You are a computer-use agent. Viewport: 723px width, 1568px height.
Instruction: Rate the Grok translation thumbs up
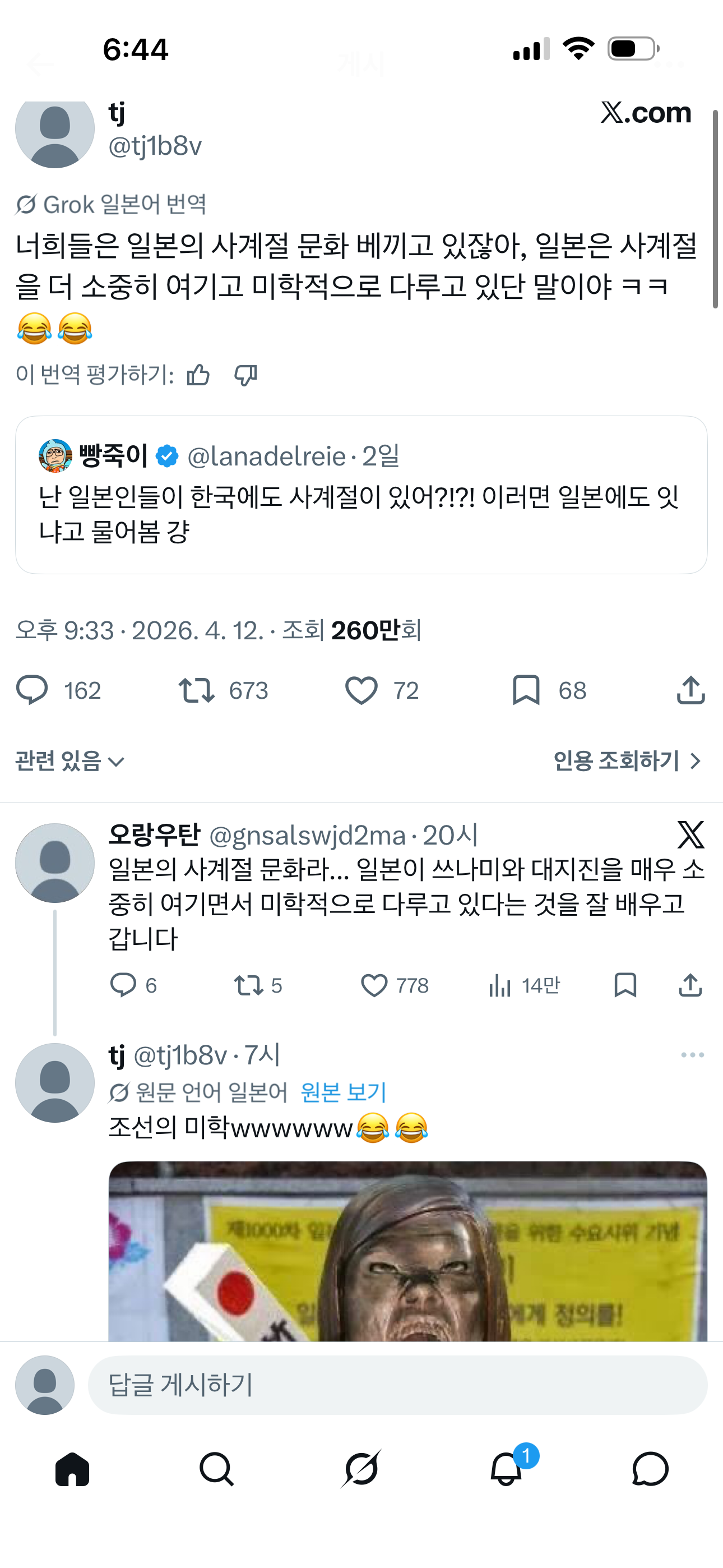(x=198, y=375)
